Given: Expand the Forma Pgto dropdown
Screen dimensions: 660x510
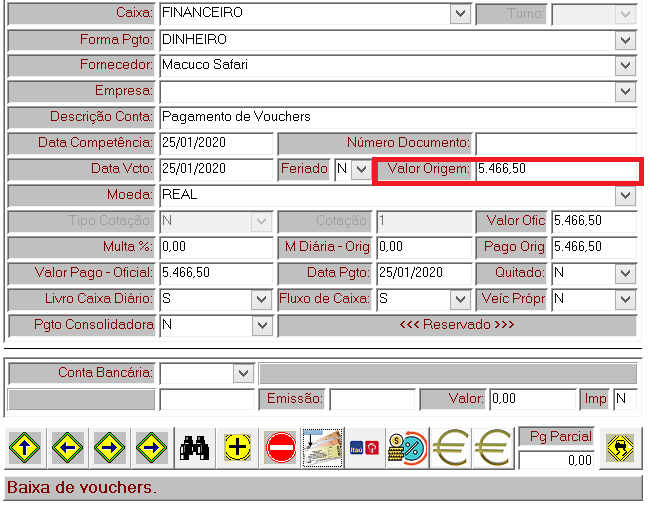Looking at the screenshot, I should pos(626,40).
